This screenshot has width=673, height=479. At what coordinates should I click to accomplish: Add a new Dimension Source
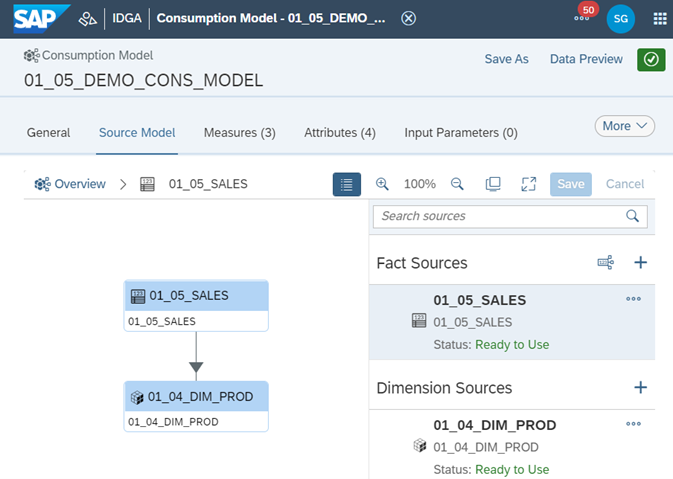coord(641,387)
